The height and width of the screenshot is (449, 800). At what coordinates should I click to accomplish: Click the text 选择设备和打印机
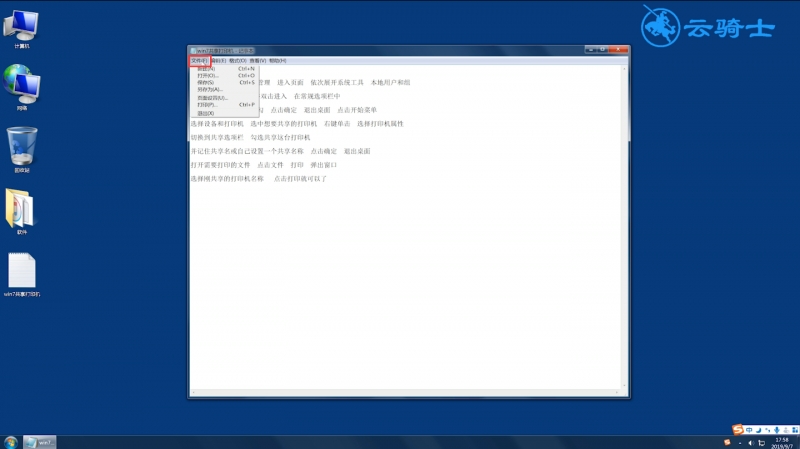click(x=217, y=123)
